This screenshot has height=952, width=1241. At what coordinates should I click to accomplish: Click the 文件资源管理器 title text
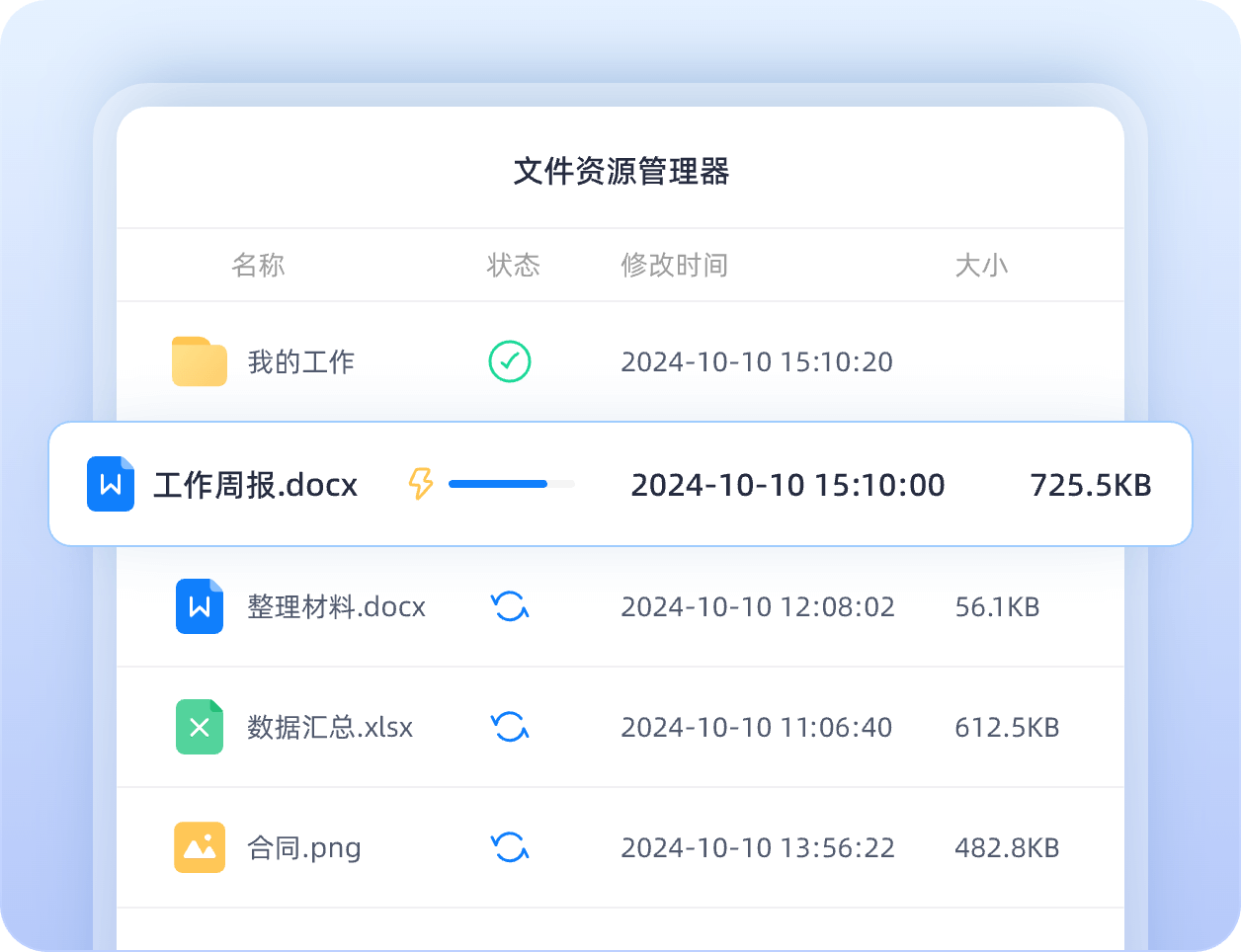(x=620, y=171)
